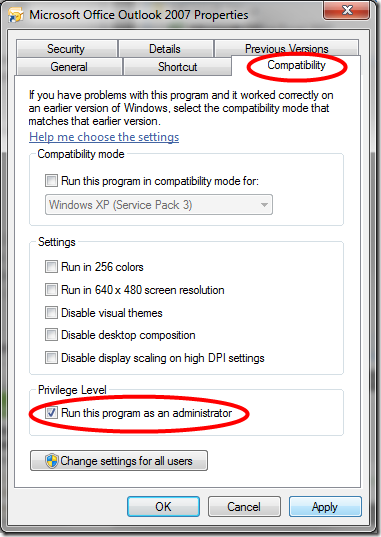Confirm with the OK button
The width and height of the screenshot is (381, 537).
pos(163,507)
